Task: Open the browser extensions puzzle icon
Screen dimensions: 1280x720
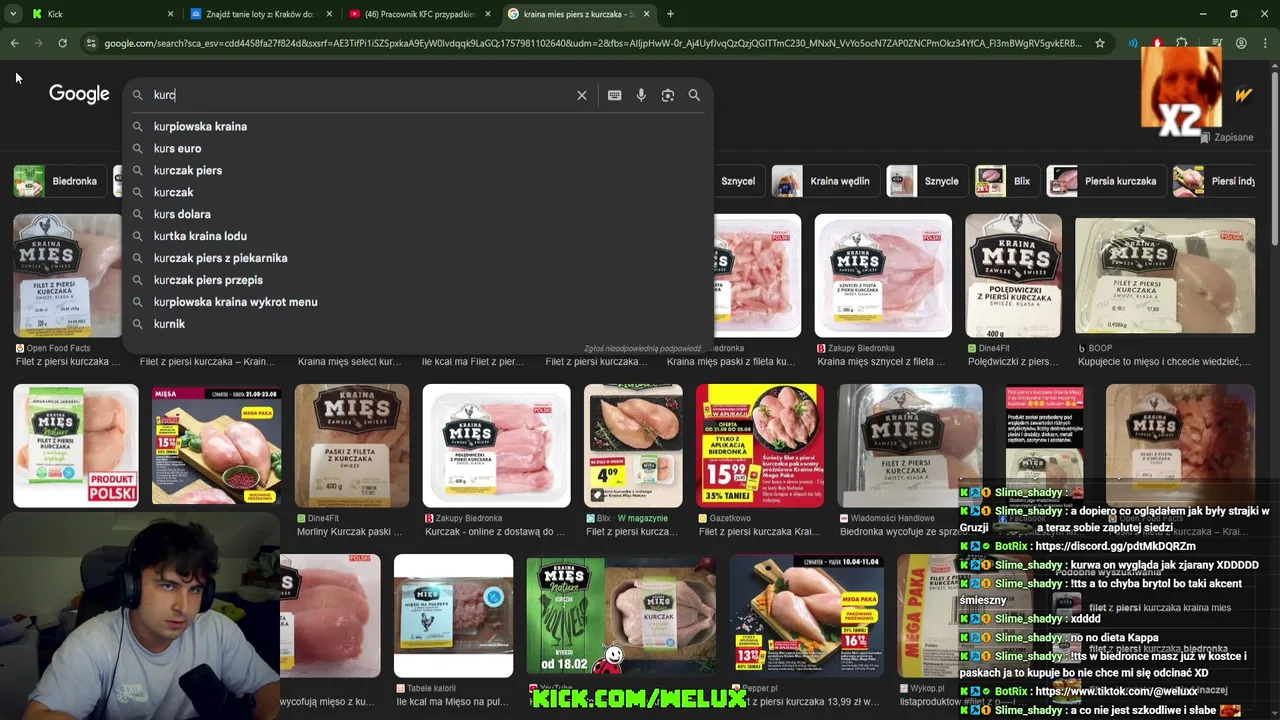Action: [x=1181, y=43]
